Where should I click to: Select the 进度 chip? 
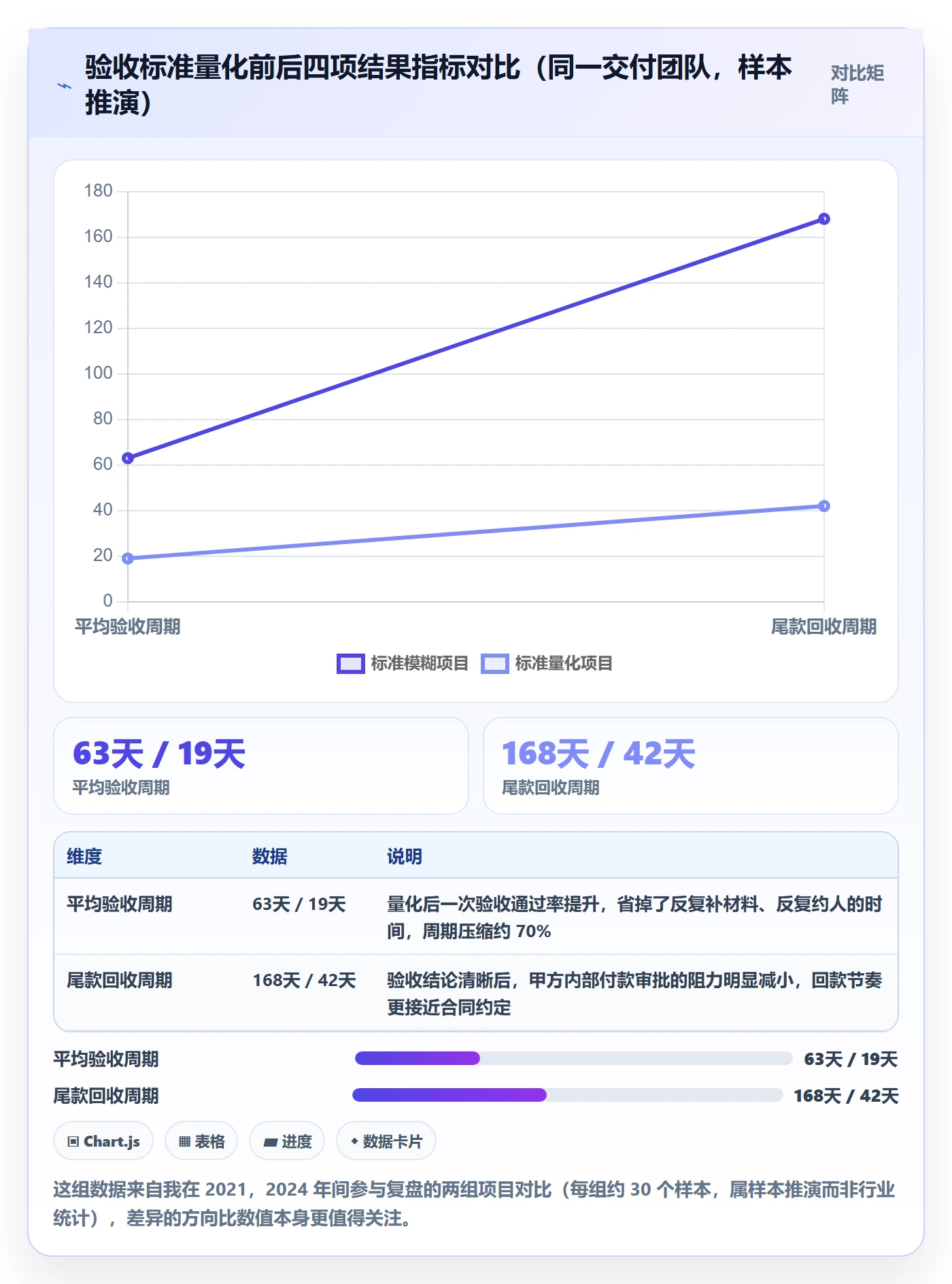tap(287, 1141)
